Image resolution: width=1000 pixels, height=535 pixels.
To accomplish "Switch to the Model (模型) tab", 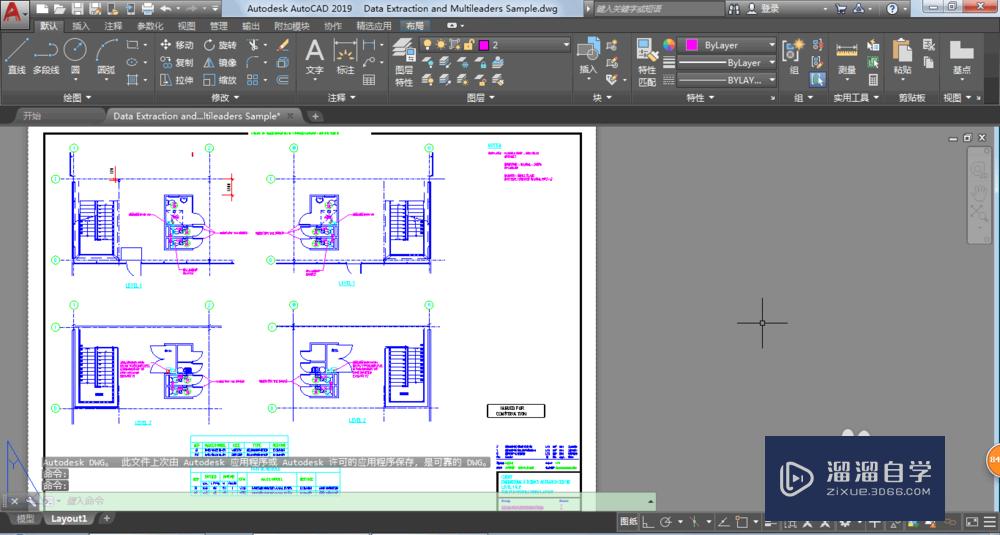I will point(25,519).
